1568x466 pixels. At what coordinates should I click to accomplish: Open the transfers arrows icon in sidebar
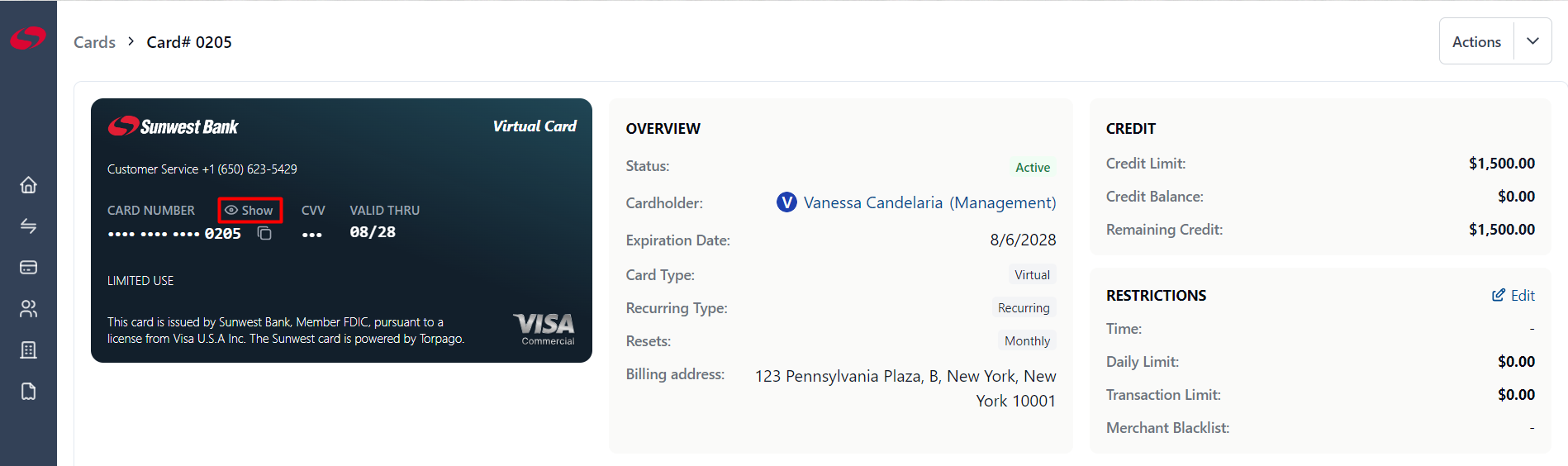click(28, 226)
